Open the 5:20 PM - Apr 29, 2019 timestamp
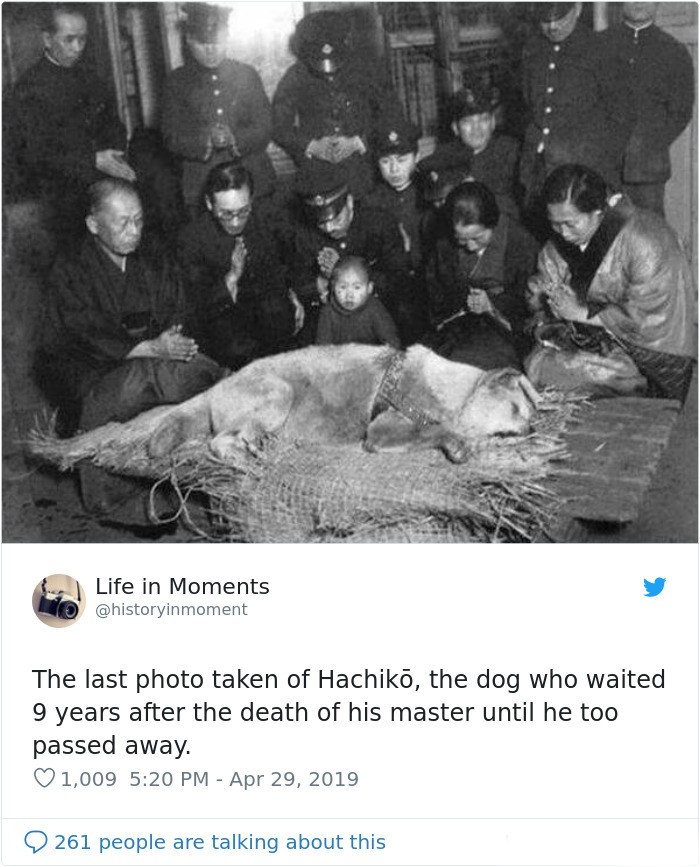This screenshot has height=867, width=700. 244,779
